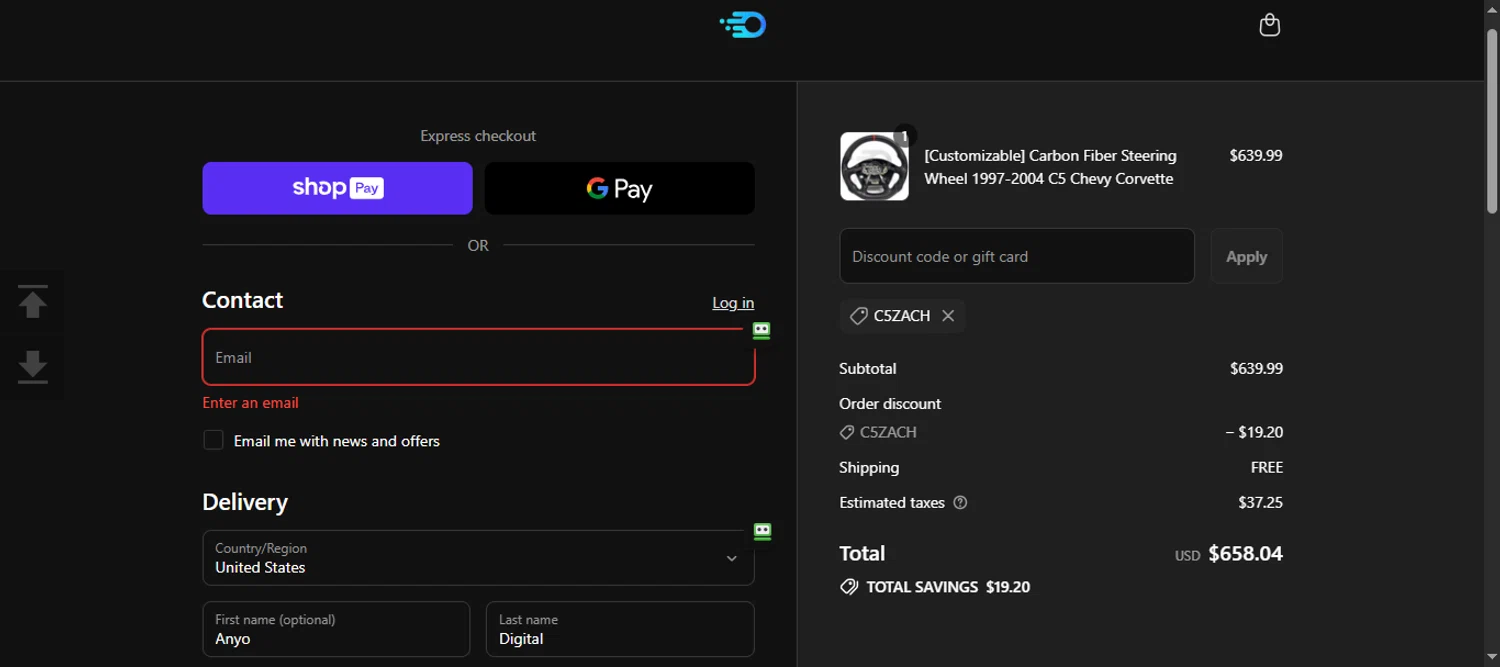Click the Contact section heading
Screen dimensions: 1500x667
pyautogui.click(x=243, y=300)
